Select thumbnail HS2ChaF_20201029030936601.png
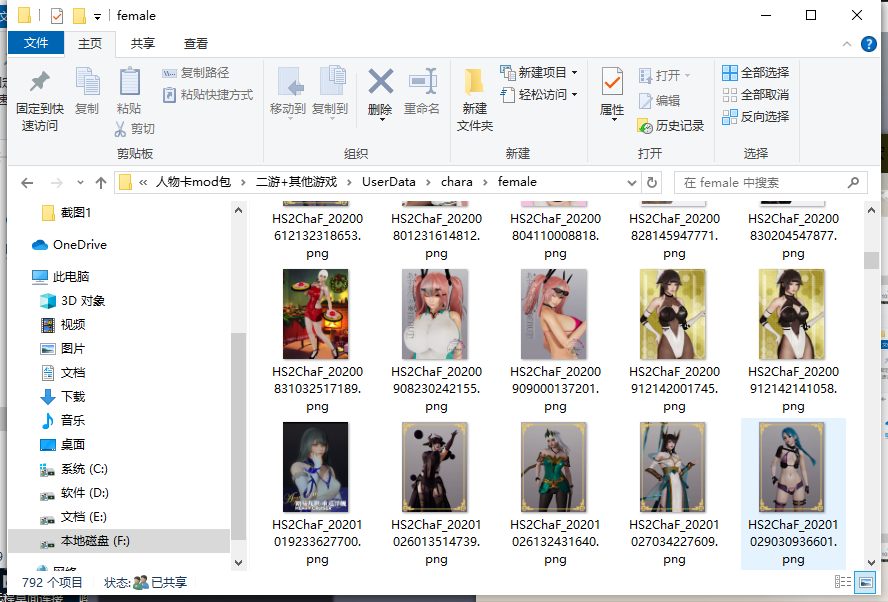 pyautogui.click(x=792, y=467)
